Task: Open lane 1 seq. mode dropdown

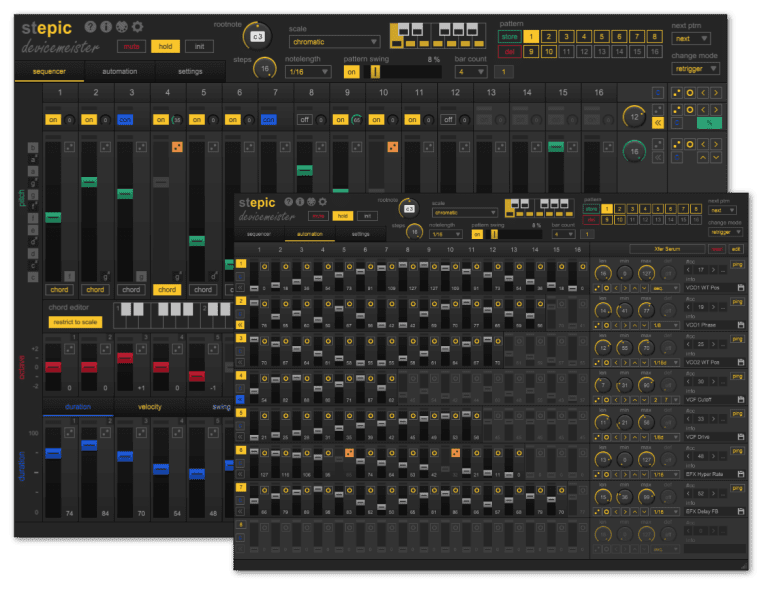Action: coord(665,288)
